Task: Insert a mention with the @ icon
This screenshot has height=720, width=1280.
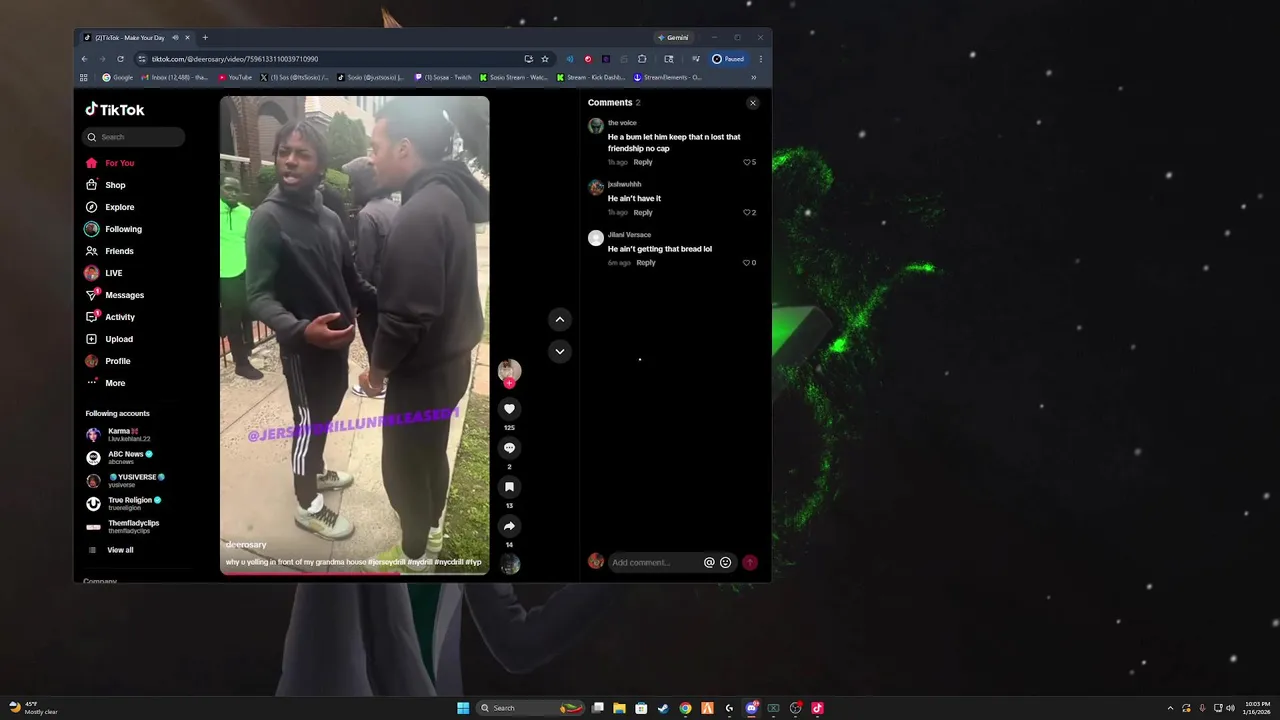Action: click(x=709, y=562)
